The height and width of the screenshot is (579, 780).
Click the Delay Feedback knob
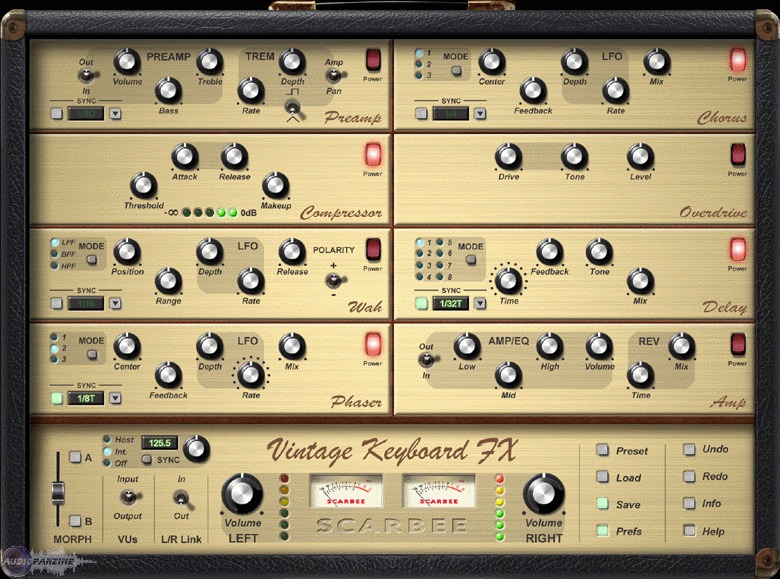(549, 252)
